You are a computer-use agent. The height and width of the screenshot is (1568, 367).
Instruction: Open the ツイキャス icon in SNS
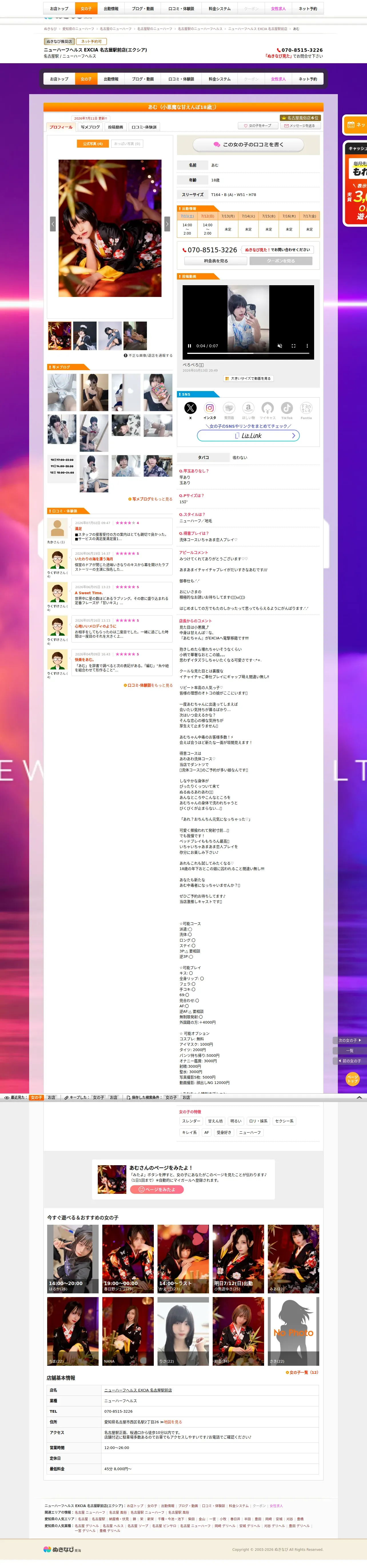click(x=268, y=408)
